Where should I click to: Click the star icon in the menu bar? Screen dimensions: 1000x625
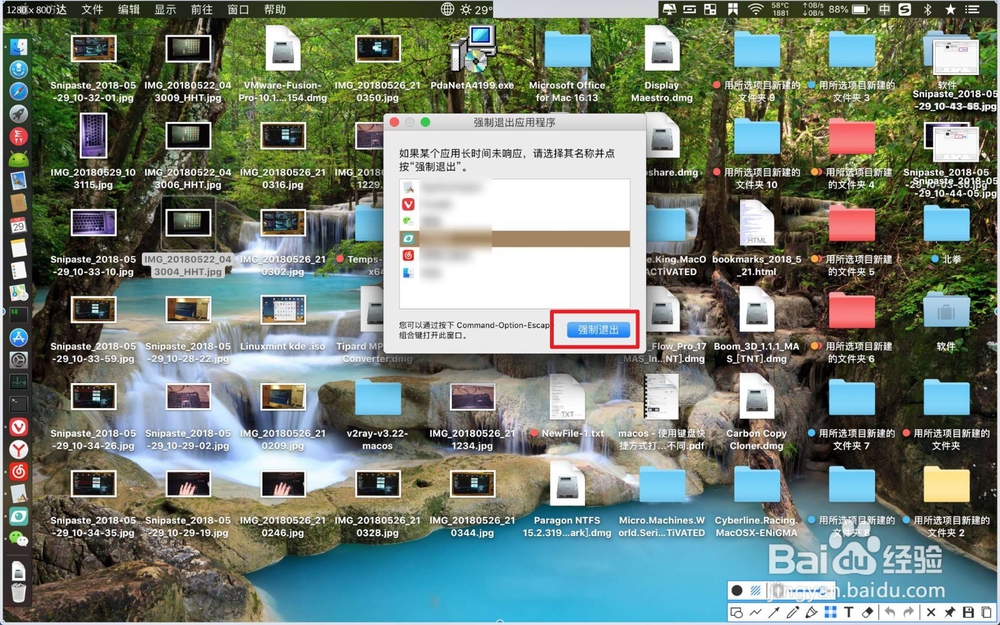tap(950, 9)
